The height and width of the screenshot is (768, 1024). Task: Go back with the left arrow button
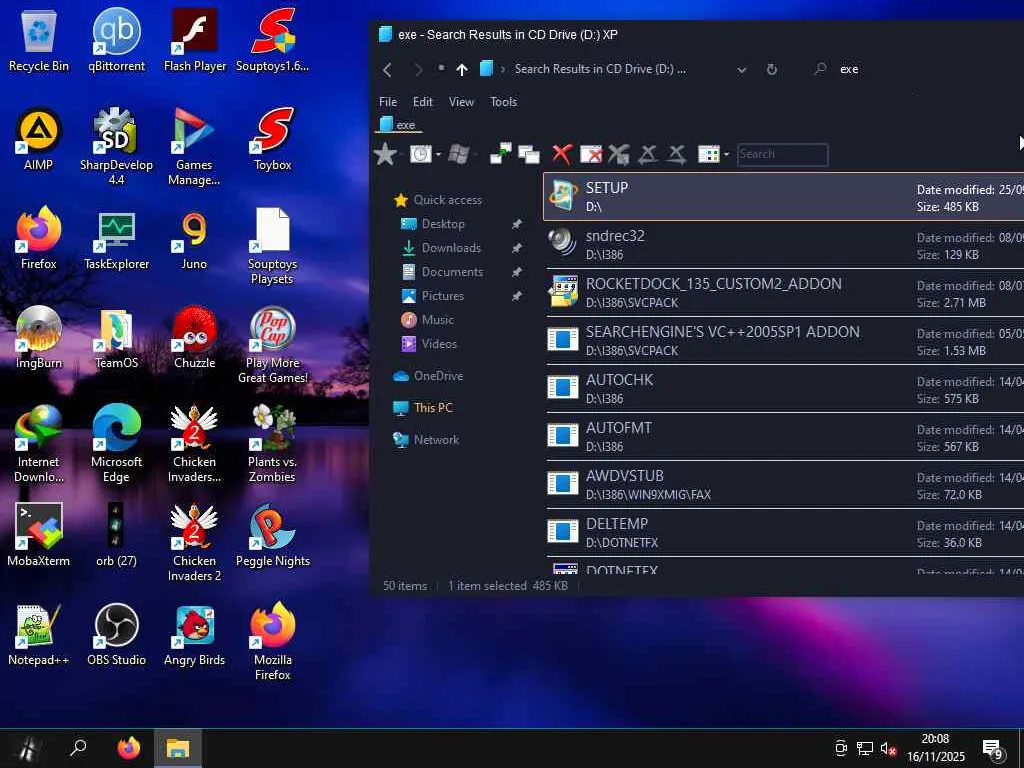tap(387, 69)
